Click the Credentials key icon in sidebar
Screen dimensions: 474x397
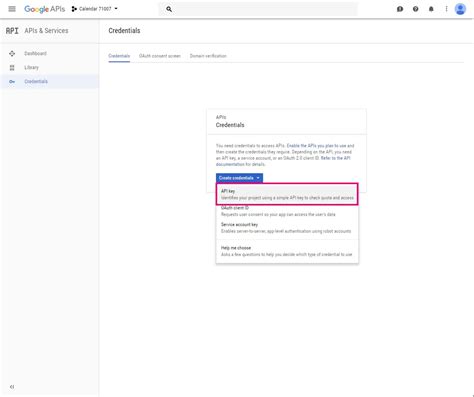12,82
